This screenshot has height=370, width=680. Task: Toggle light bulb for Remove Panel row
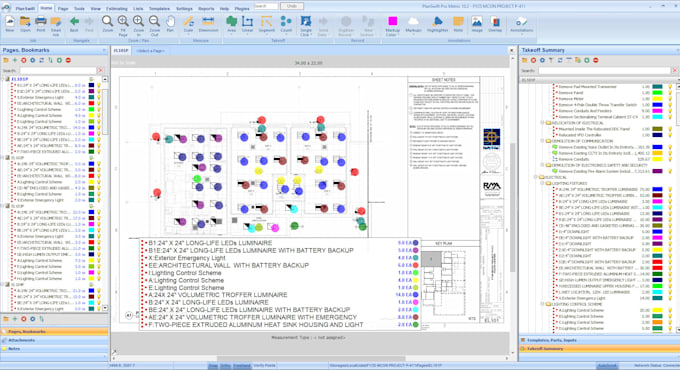pyautogui.click(x=670, y=93)
